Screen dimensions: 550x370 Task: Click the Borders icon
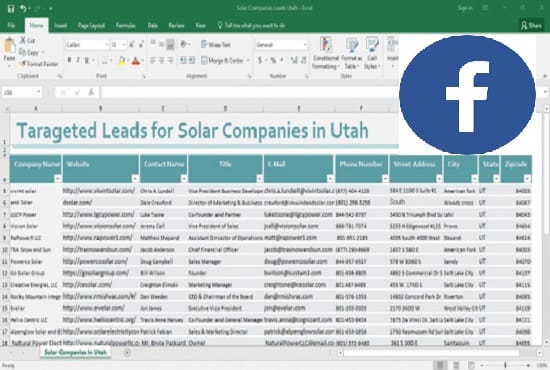coord(104,61)
